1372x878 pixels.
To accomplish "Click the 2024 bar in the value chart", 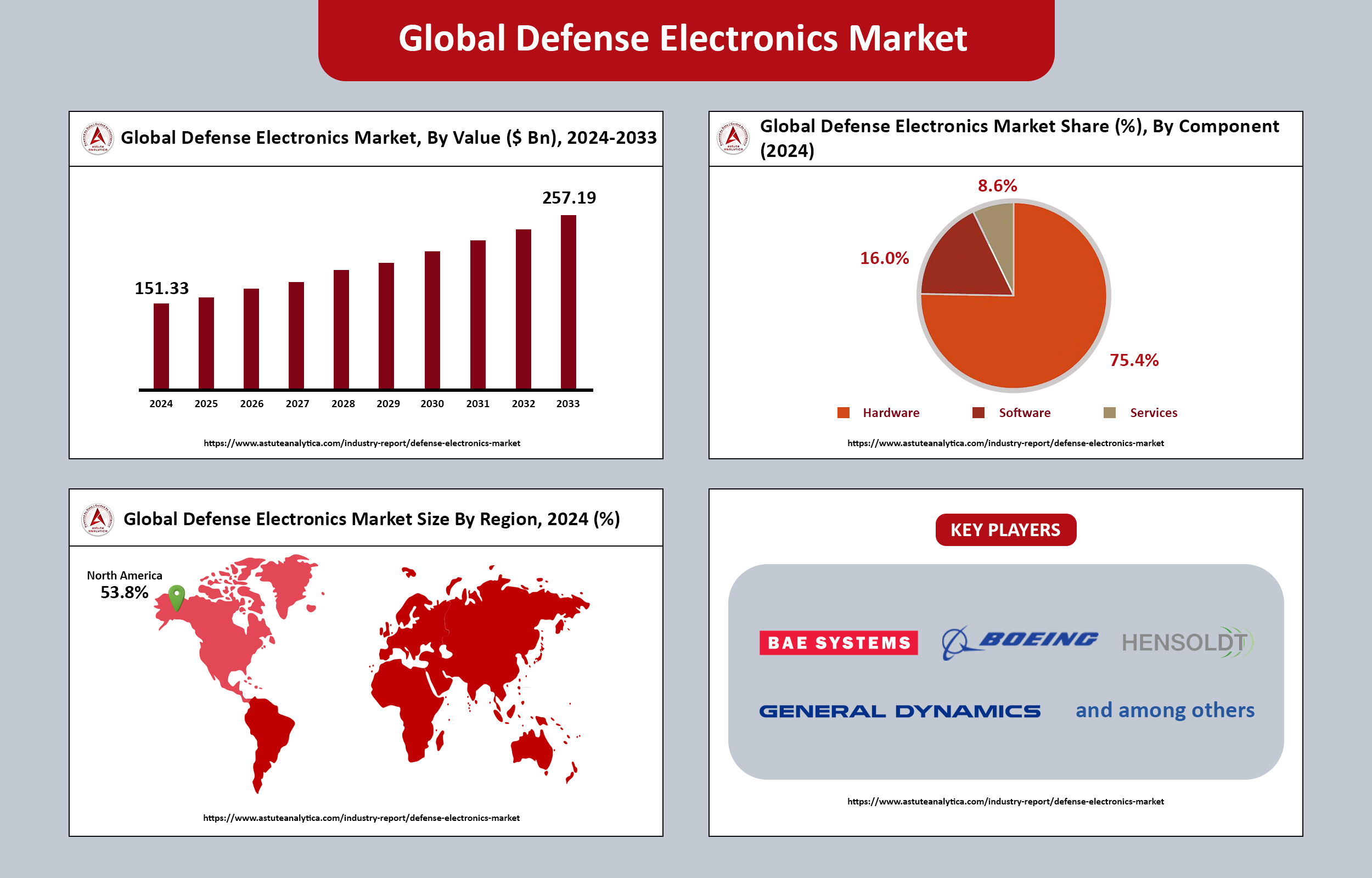I will (x=161, y=346).
